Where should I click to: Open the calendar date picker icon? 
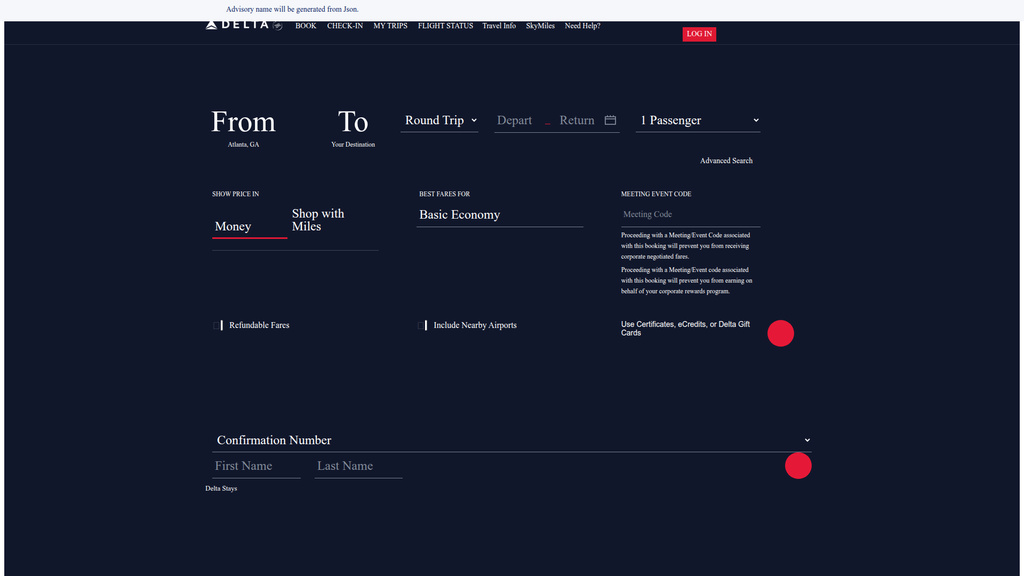[610, 120]
